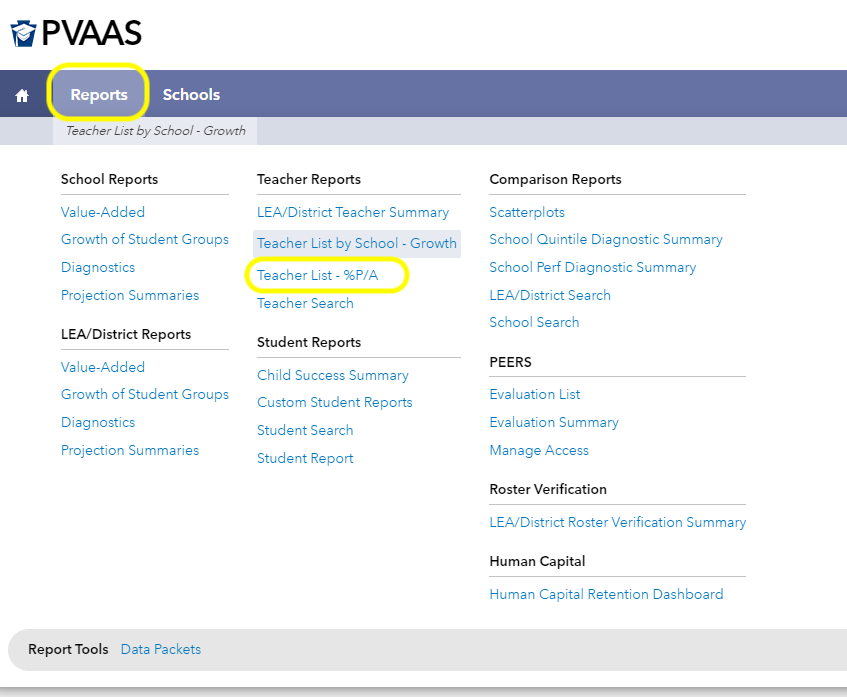Open Data Packets in Report Tools

tap(161, 649)
